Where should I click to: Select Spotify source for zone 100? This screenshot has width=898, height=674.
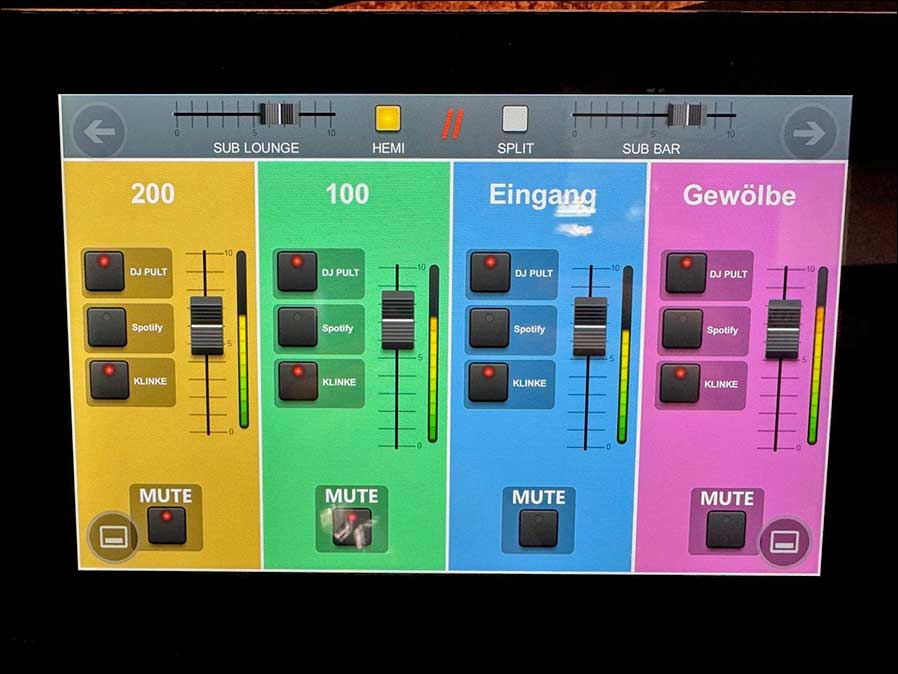click(297, 327)
